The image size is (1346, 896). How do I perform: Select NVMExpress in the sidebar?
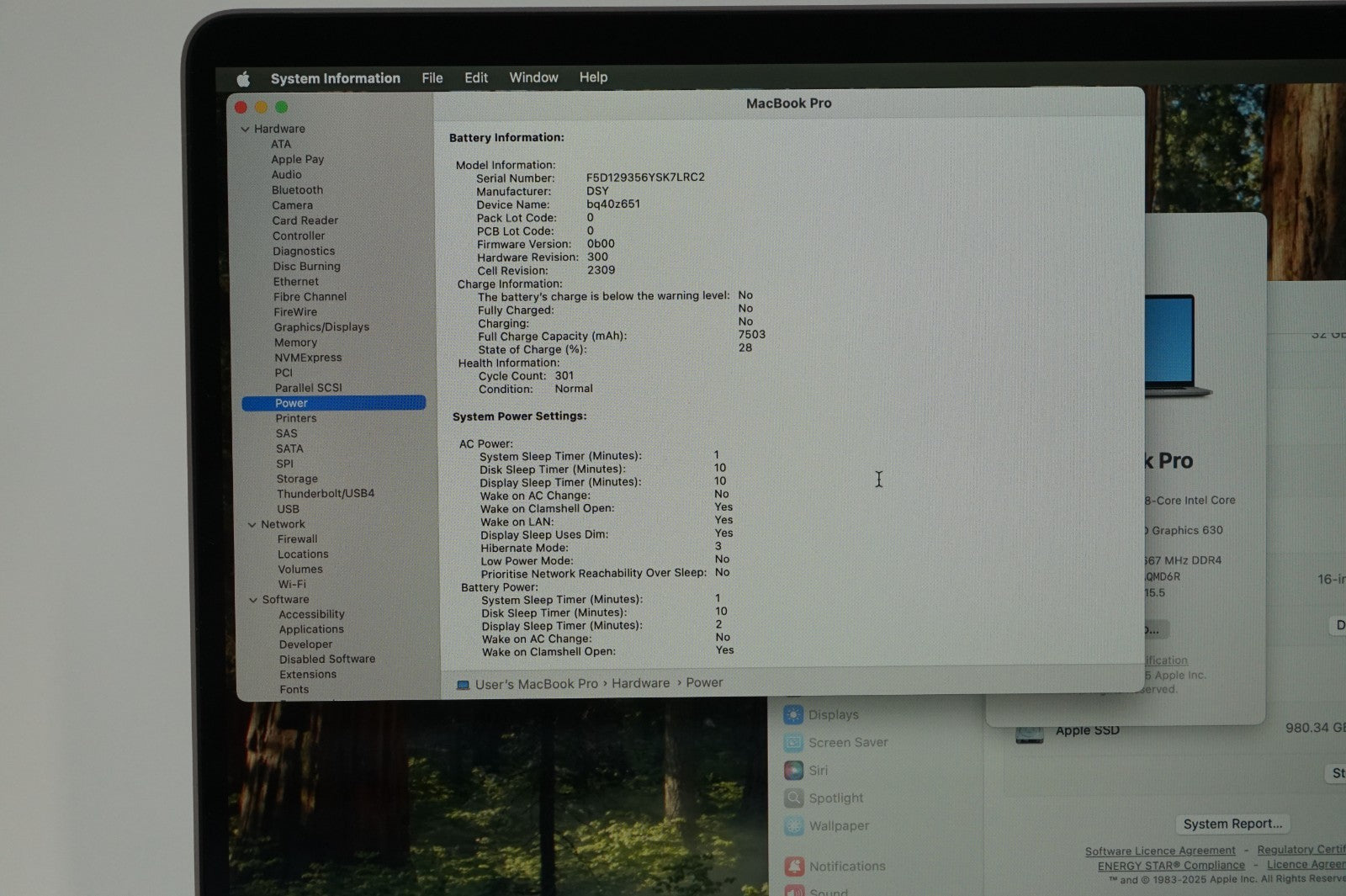pos(308,358)
